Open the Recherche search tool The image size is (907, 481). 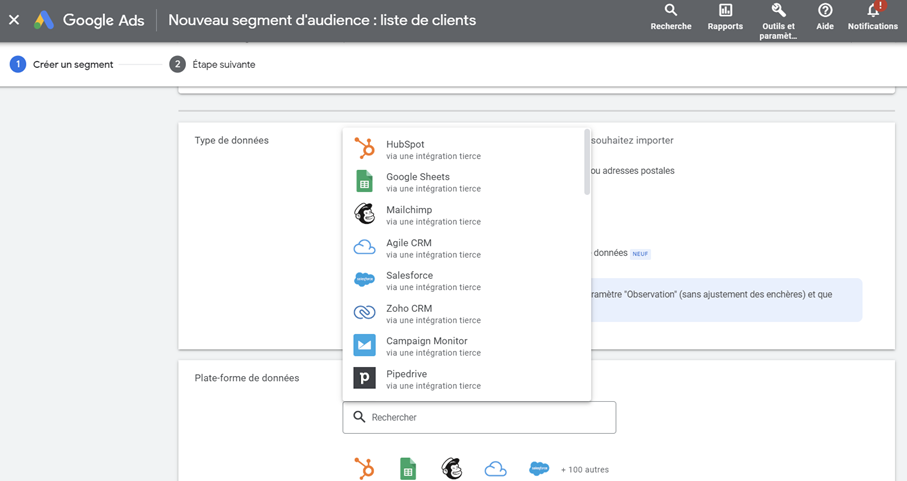pos(670,17)
